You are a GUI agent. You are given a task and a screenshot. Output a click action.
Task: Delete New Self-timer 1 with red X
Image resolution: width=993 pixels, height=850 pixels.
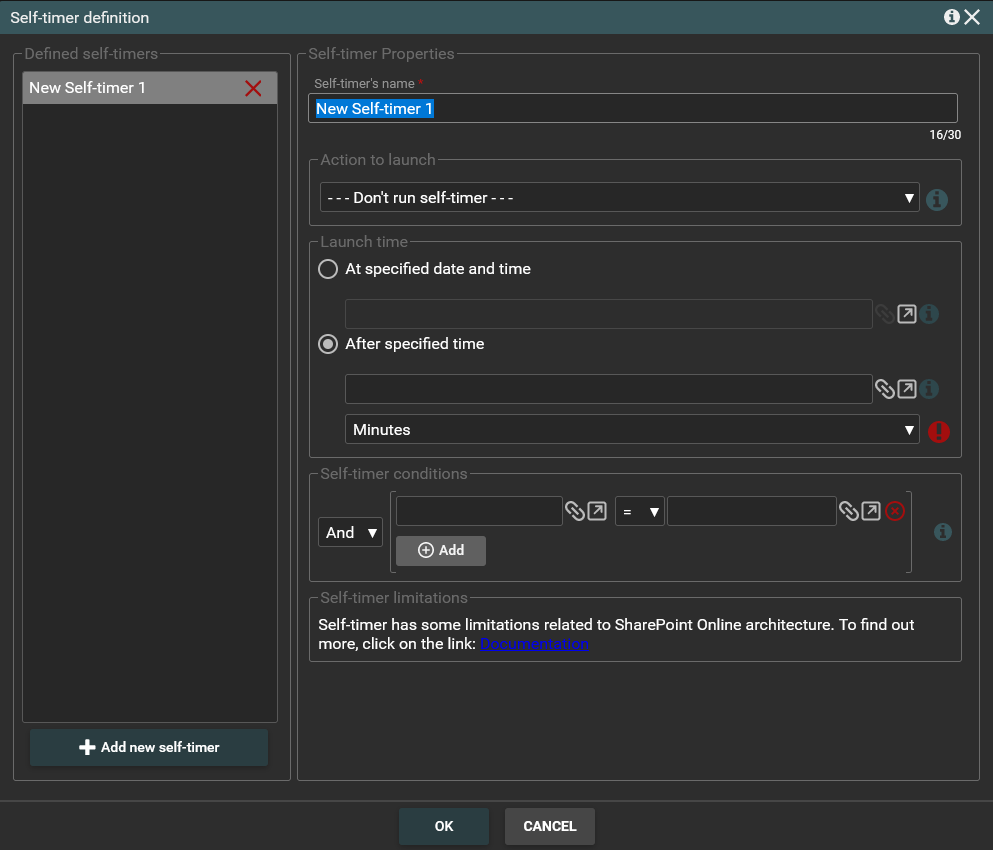253,88
